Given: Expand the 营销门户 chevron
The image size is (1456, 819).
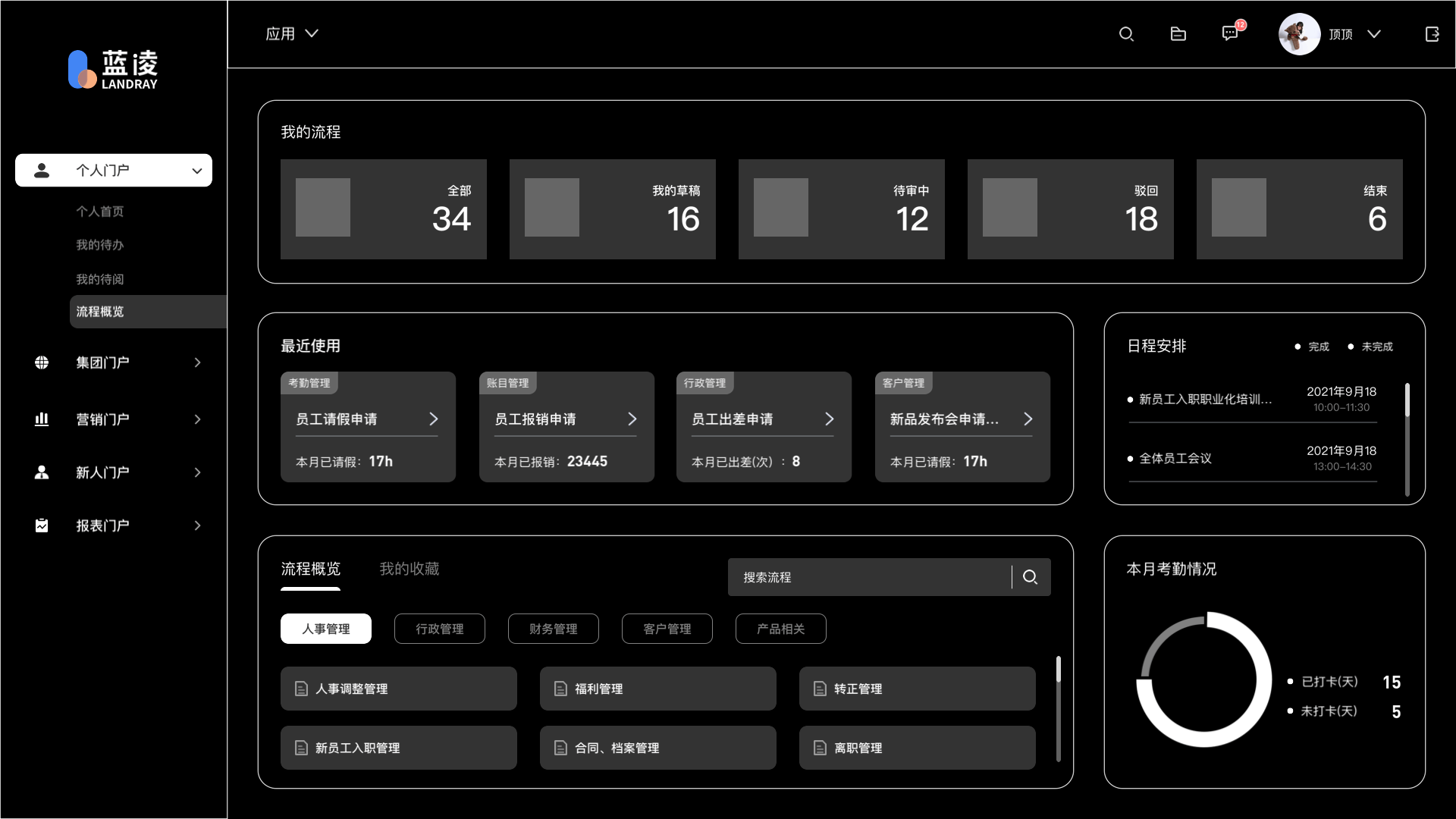Looking at the screenshot, I should coord(197,419).
